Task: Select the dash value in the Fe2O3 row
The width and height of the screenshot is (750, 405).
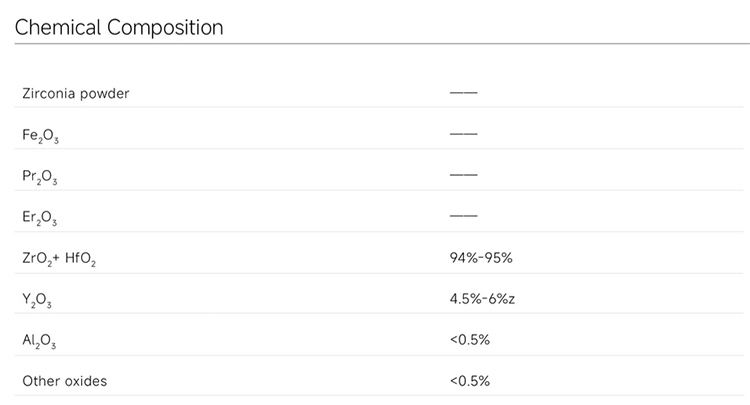Action: pyautogui.click(x=464, y=134)
